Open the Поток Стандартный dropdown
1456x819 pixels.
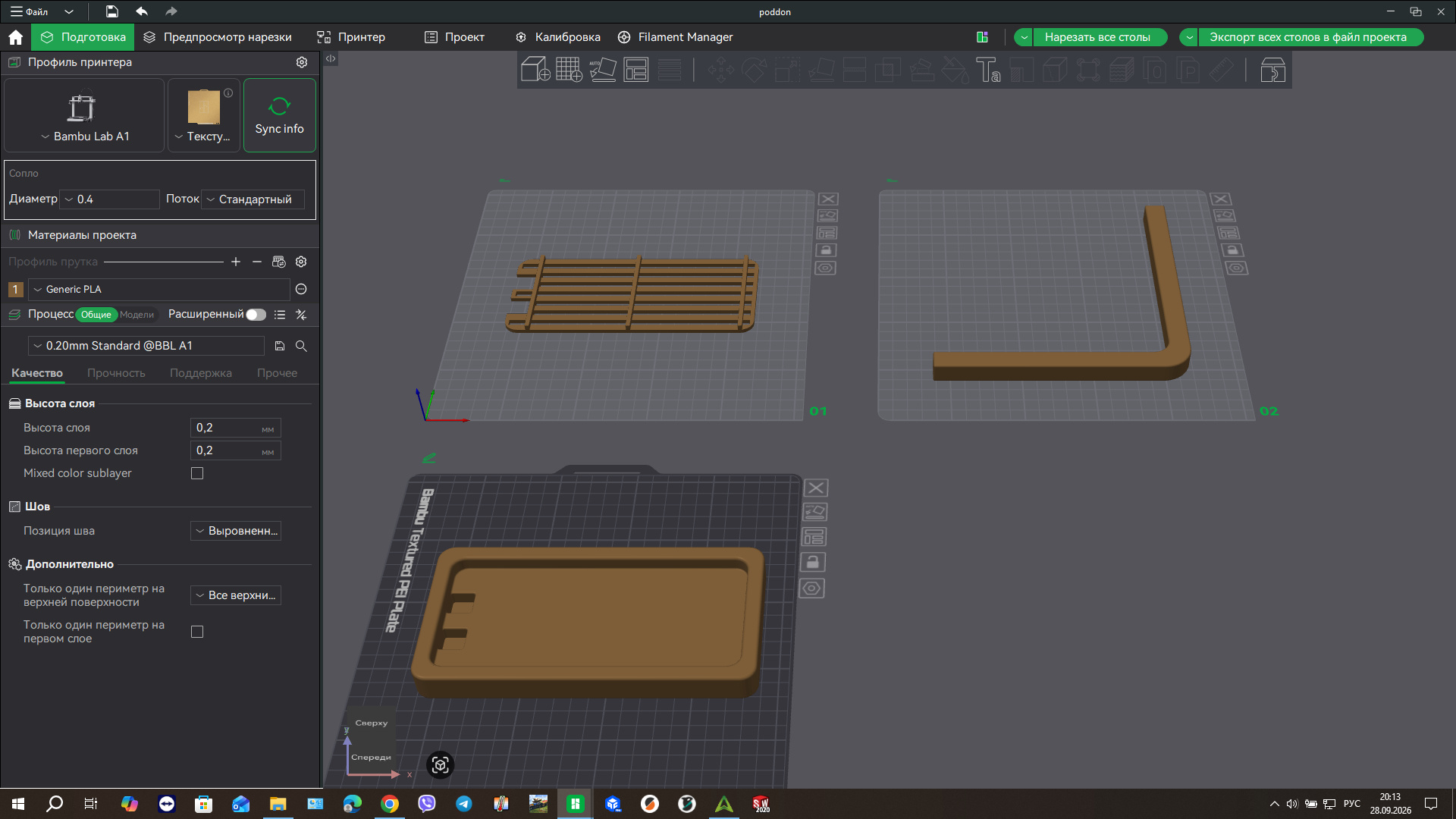point(253,199)
